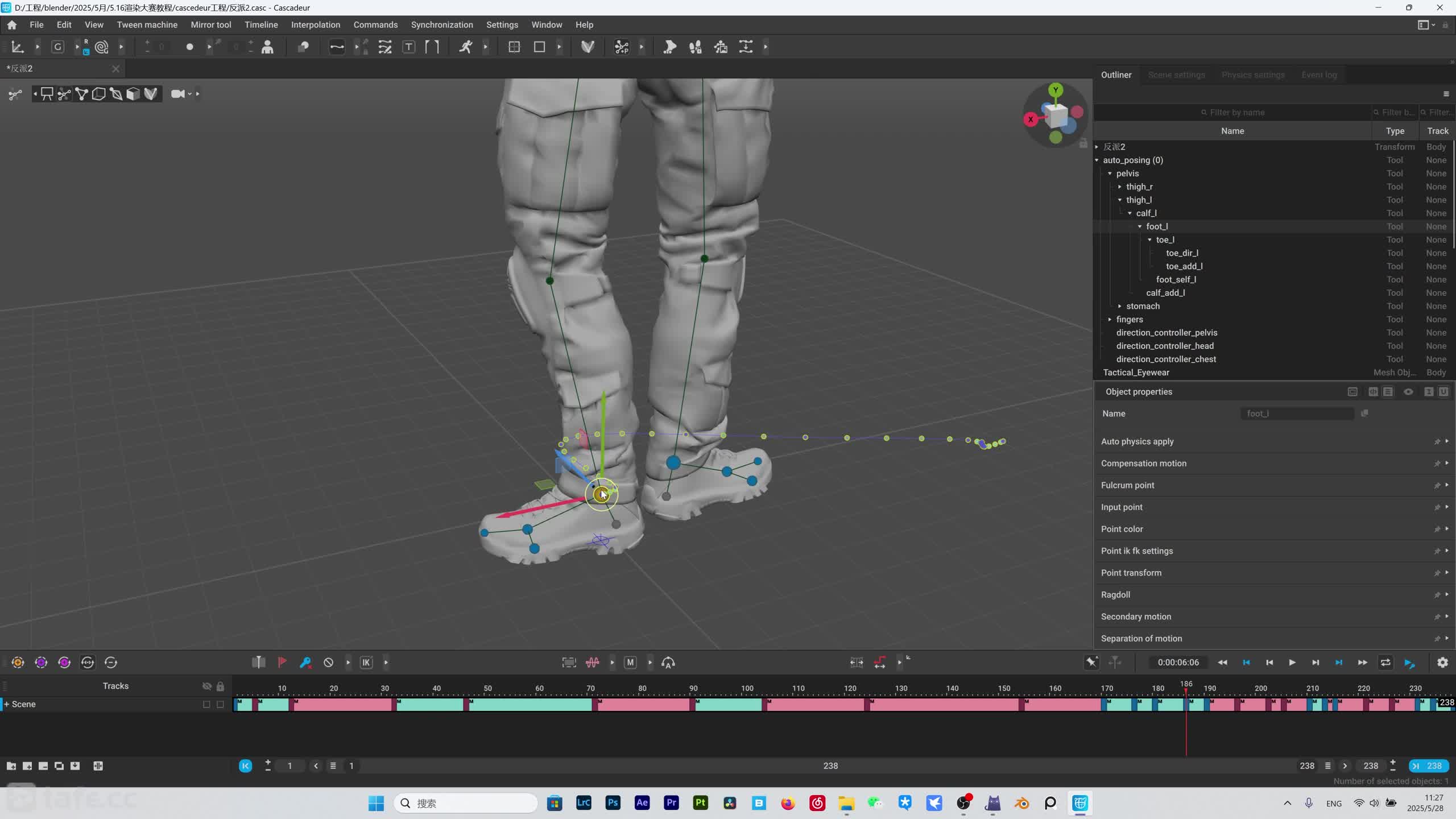Screen dimensions: 1456x819
Task: Click the Home icon in menu bar
Action: point(12,25)
